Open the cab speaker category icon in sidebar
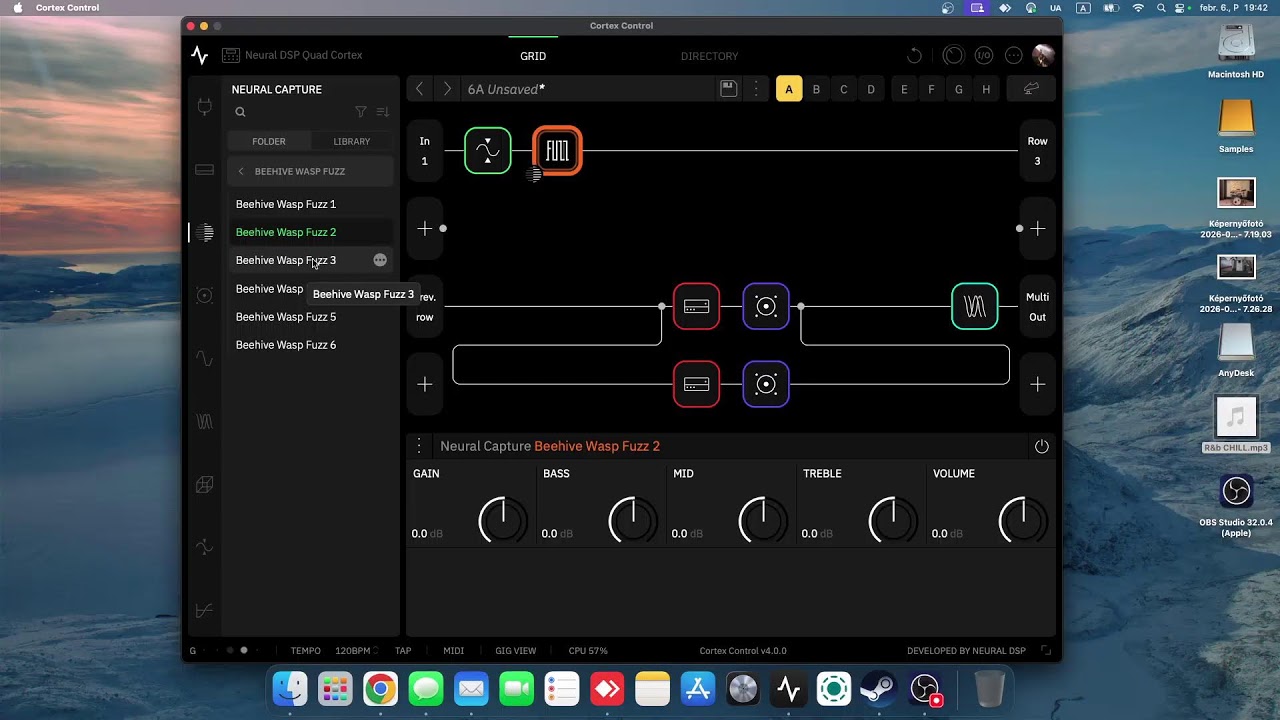The width and height of the screenshot is (1280, 720). click(x=205, y=296)
